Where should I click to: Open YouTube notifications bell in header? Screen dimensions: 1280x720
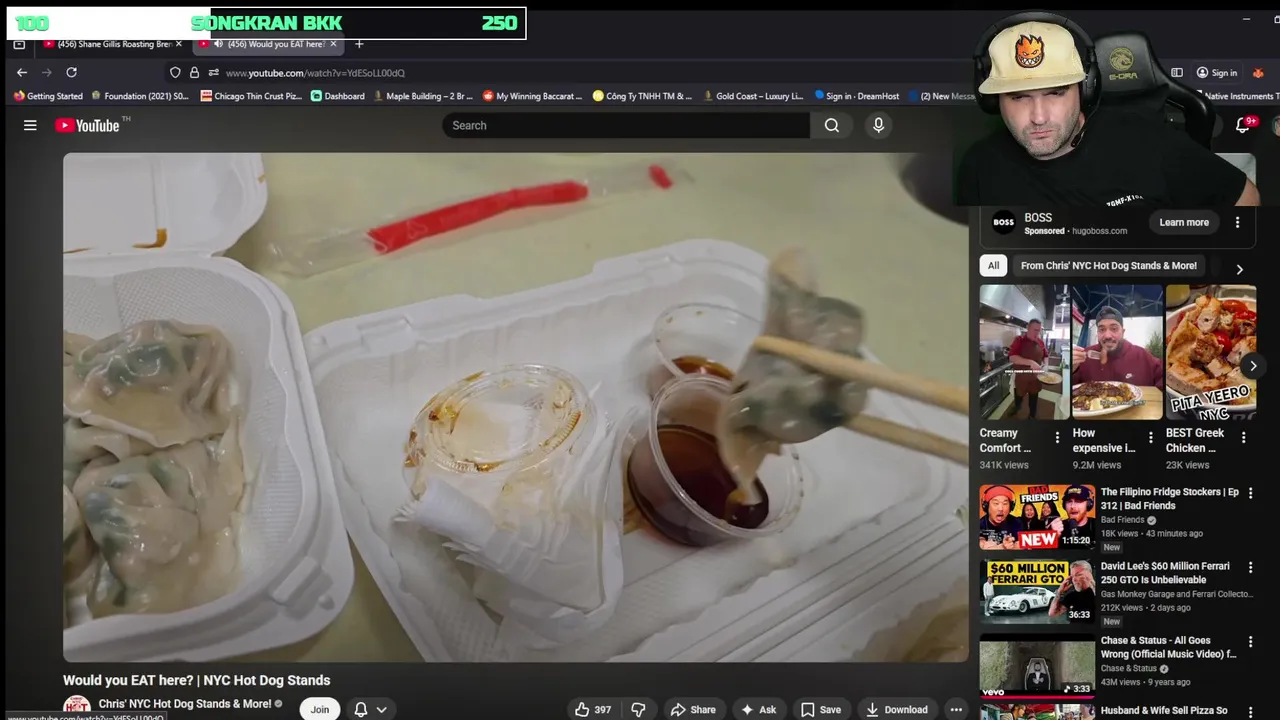pos(1242,125)
